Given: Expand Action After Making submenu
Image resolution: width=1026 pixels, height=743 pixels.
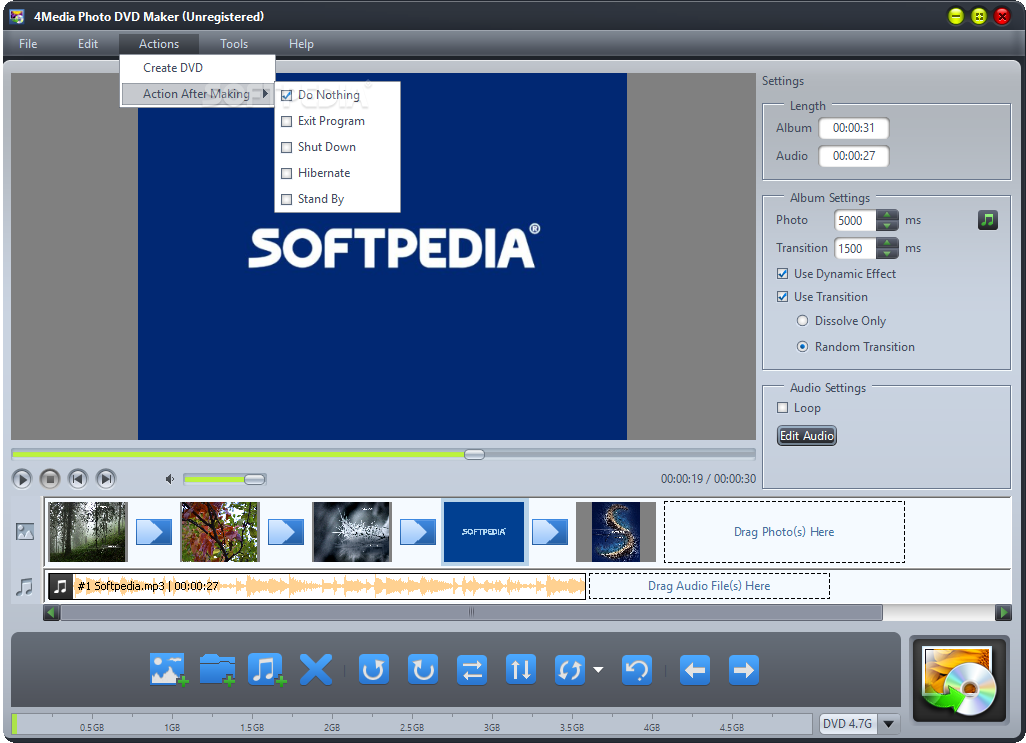Looking at the screenshot, I should pyautogui.click(x=198, y=94).
